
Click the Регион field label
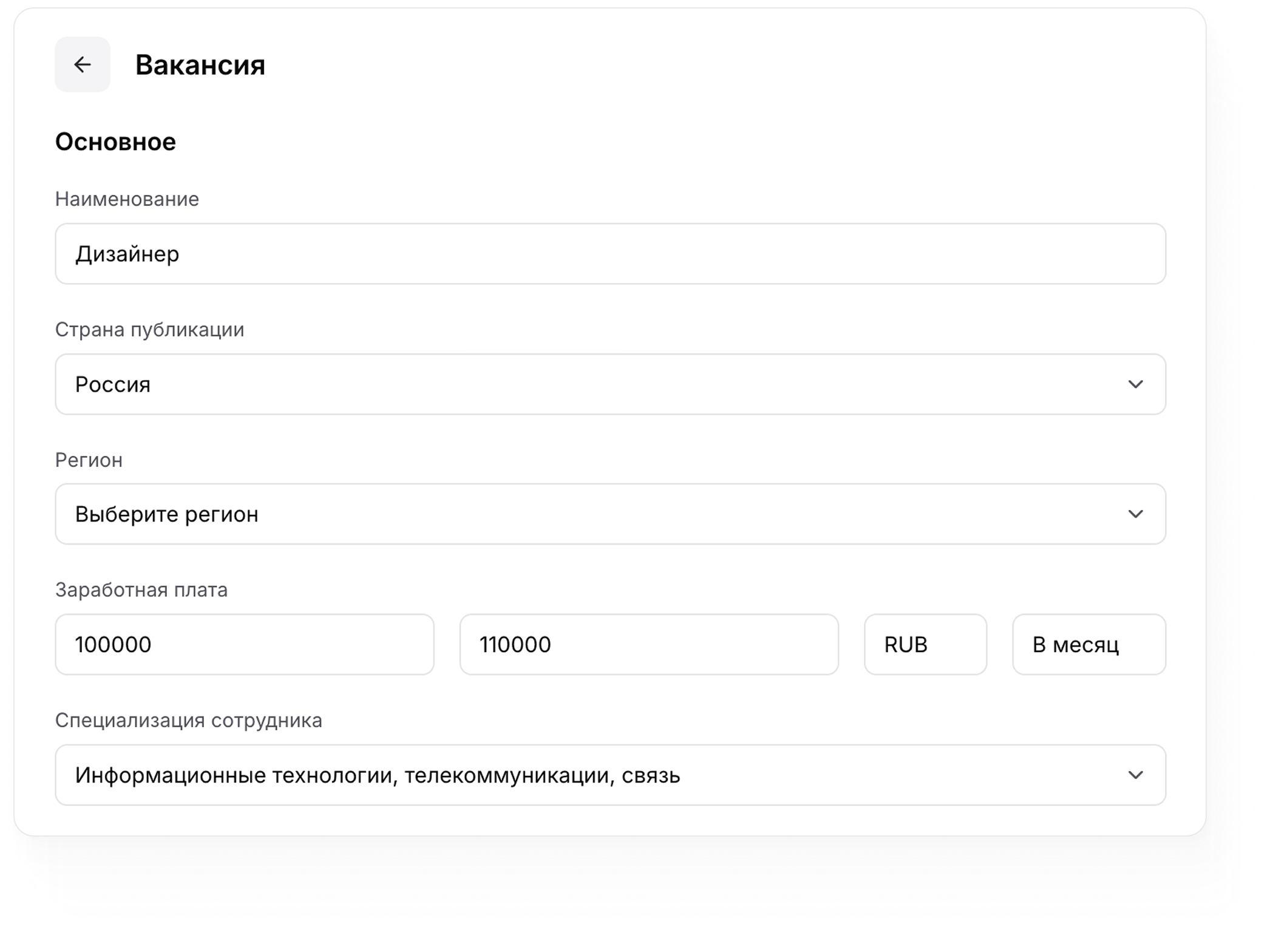pos(89,460)
